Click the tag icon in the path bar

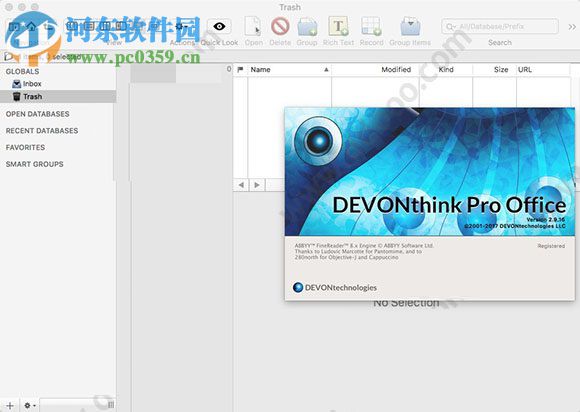point(8,57)
